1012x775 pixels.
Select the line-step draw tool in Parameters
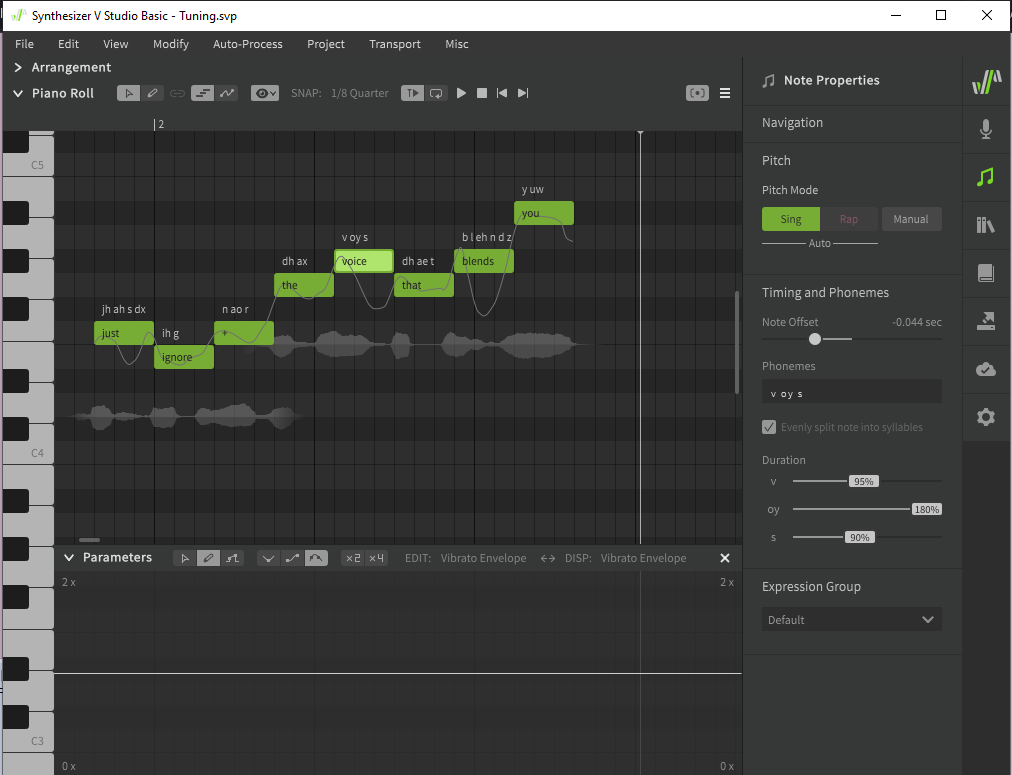click(232, 558)
